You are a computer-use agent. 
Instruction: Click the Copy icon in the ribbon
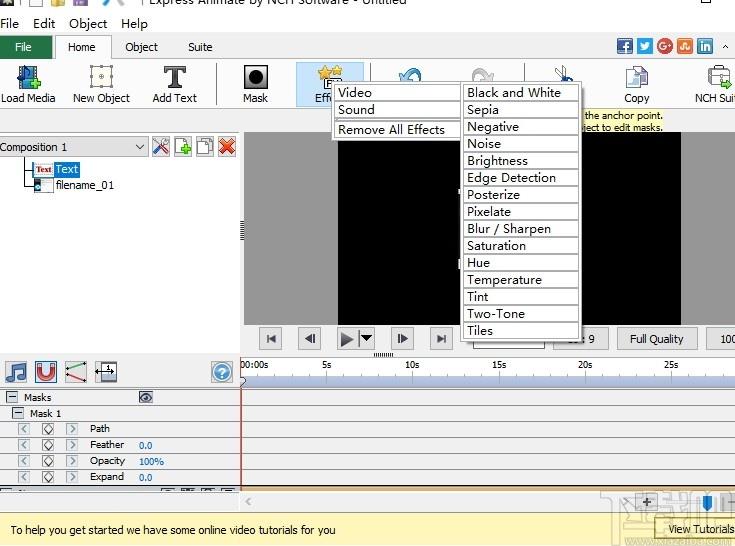[636, 77]
